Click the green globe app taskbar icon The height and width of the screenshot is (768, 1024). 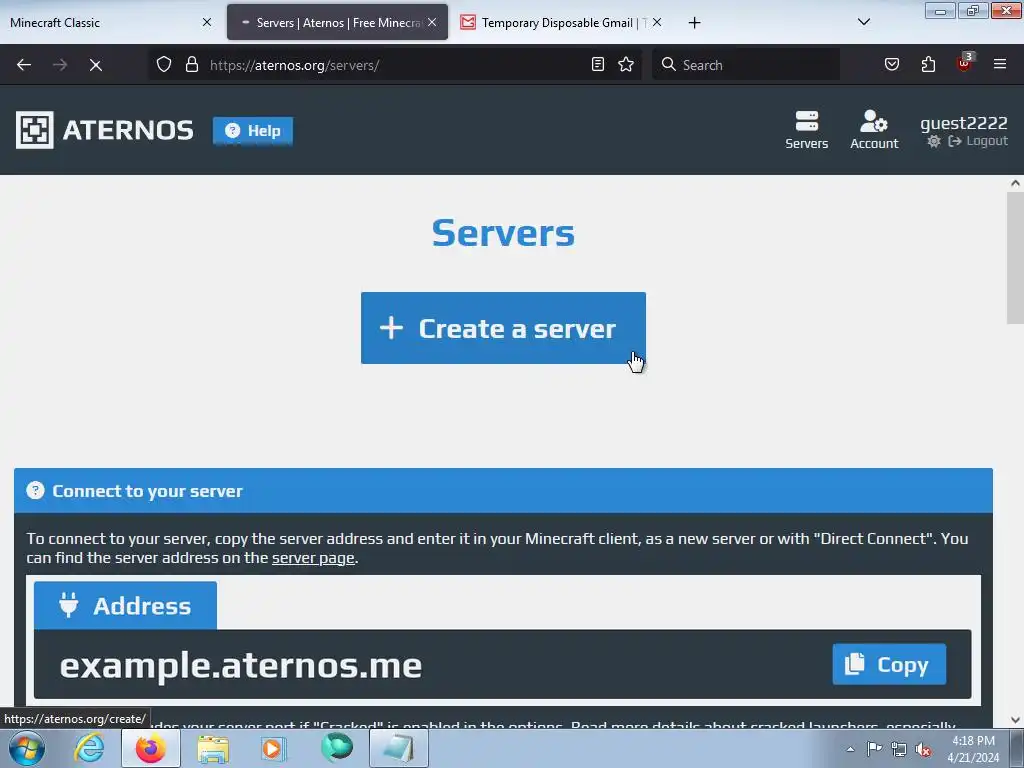[x=337, y=748]
